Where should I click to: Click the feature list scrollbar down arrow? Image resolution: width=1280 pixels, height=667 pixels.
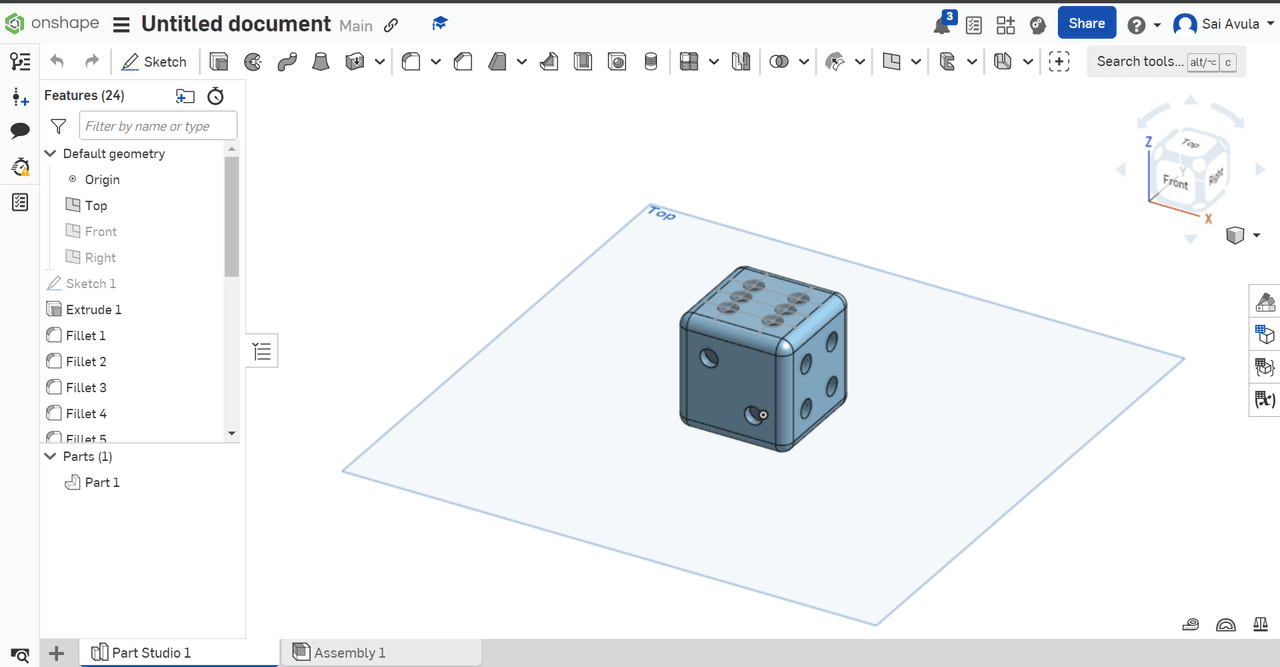[x=232, y=434]
